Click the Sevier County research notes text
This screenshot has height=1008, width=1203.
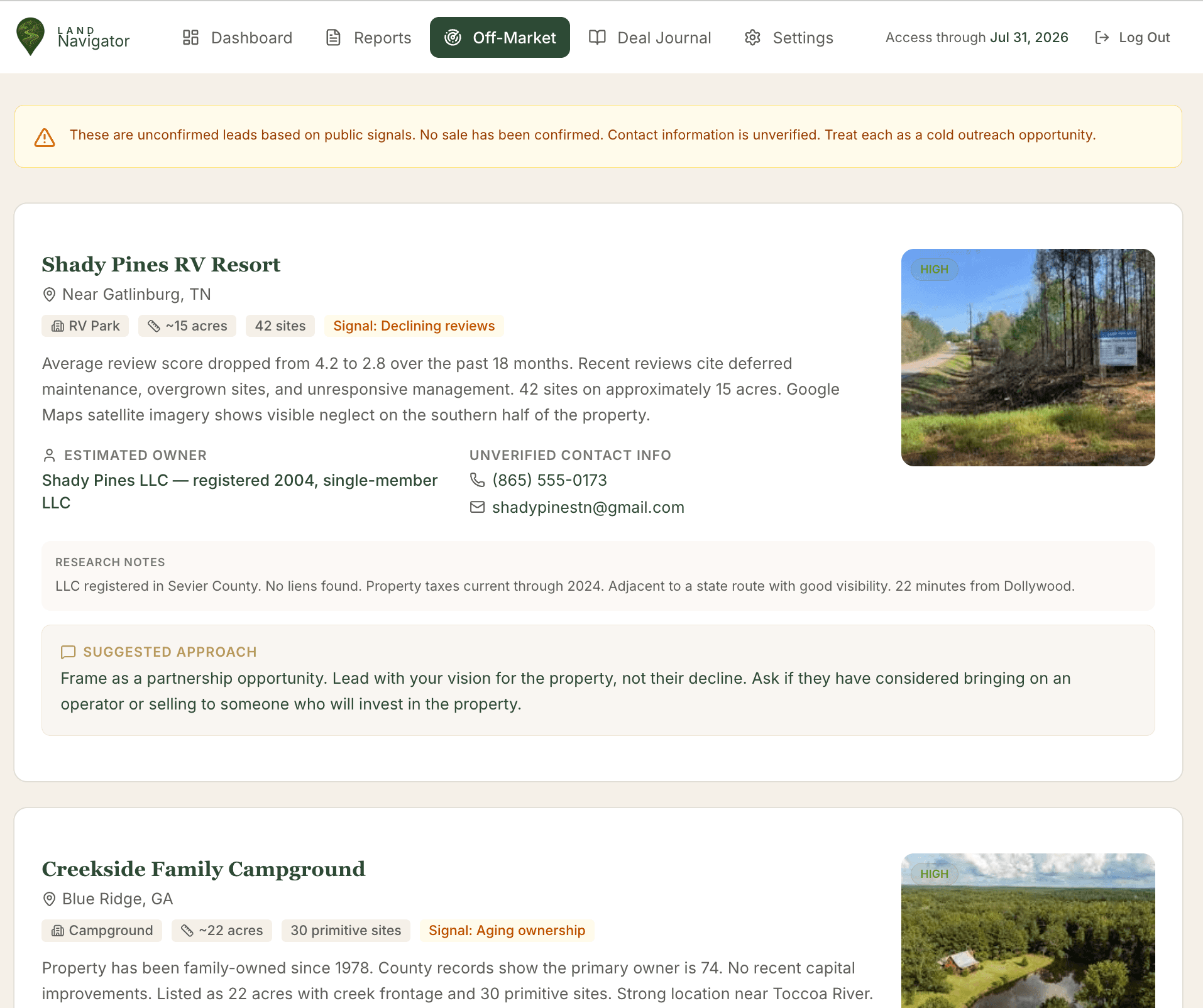565,586
